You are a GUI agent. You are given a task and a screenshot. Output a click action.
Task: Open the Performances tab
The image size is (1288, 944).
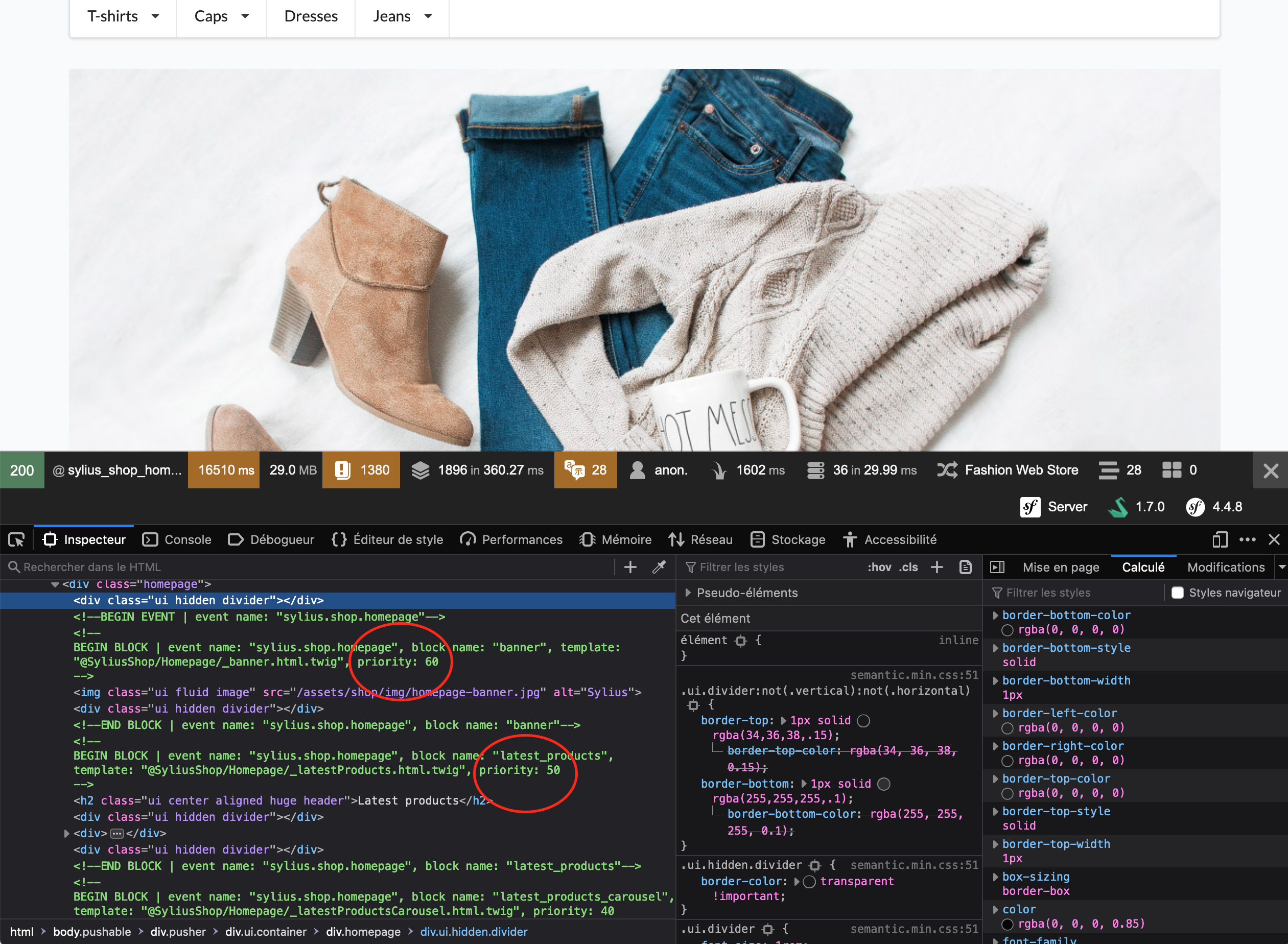click(511, 539)
